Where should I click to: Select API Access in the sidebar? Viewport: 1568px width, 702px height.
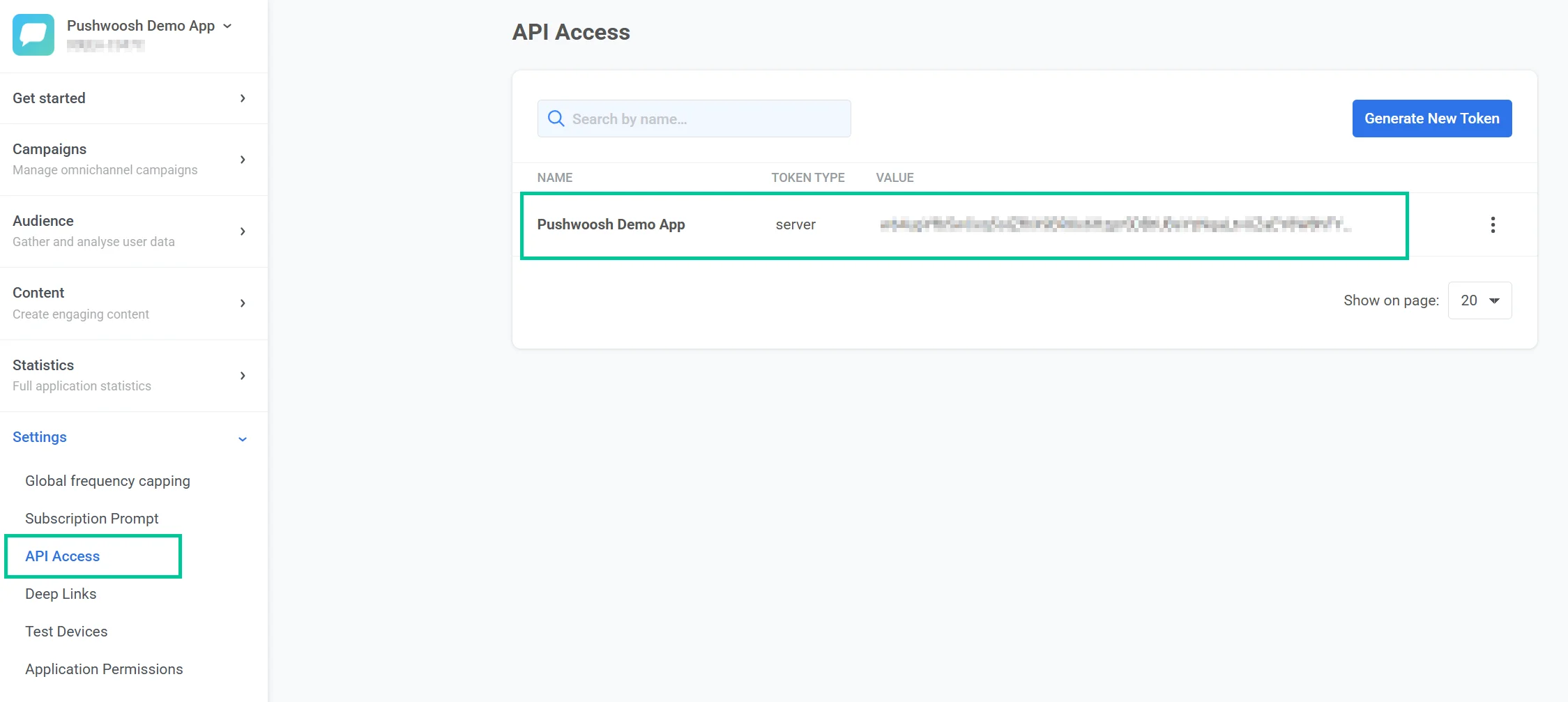61,556
